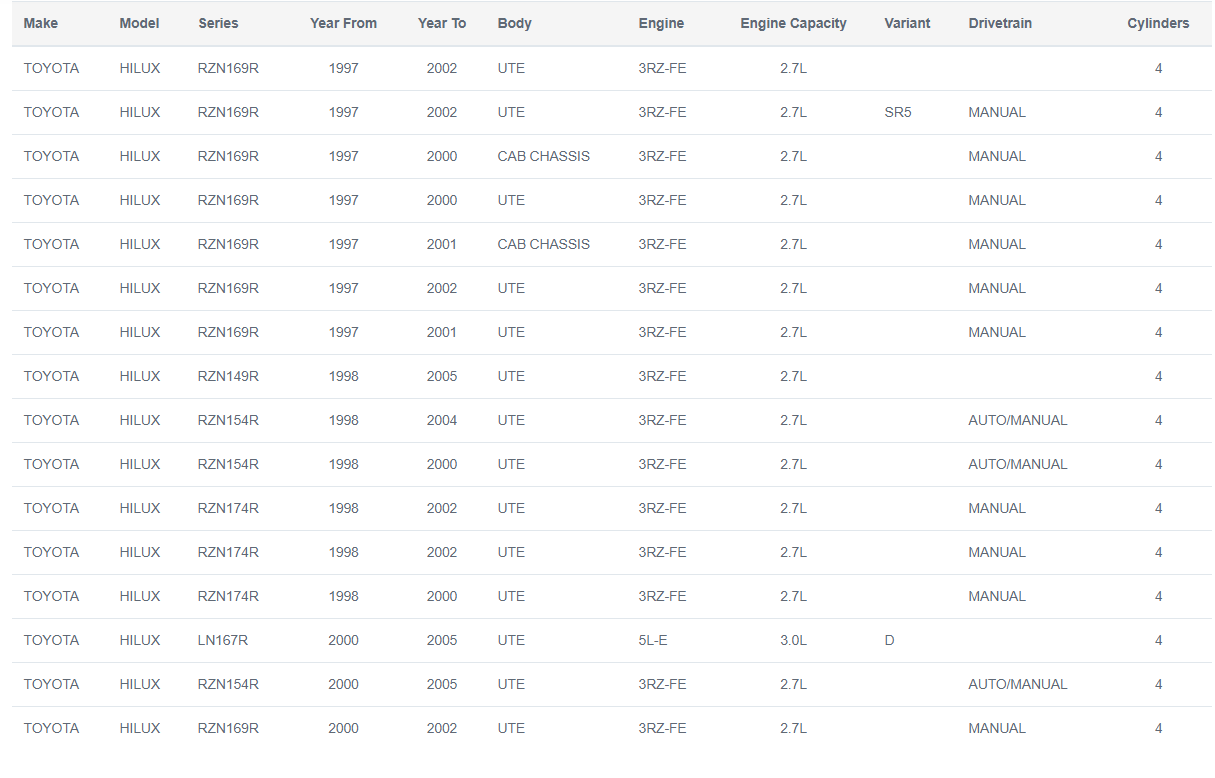The width and height of the screenshot is (1215, 778).
Task: Select HILUX in the LN167R row
Action: [x=139, y=640]
